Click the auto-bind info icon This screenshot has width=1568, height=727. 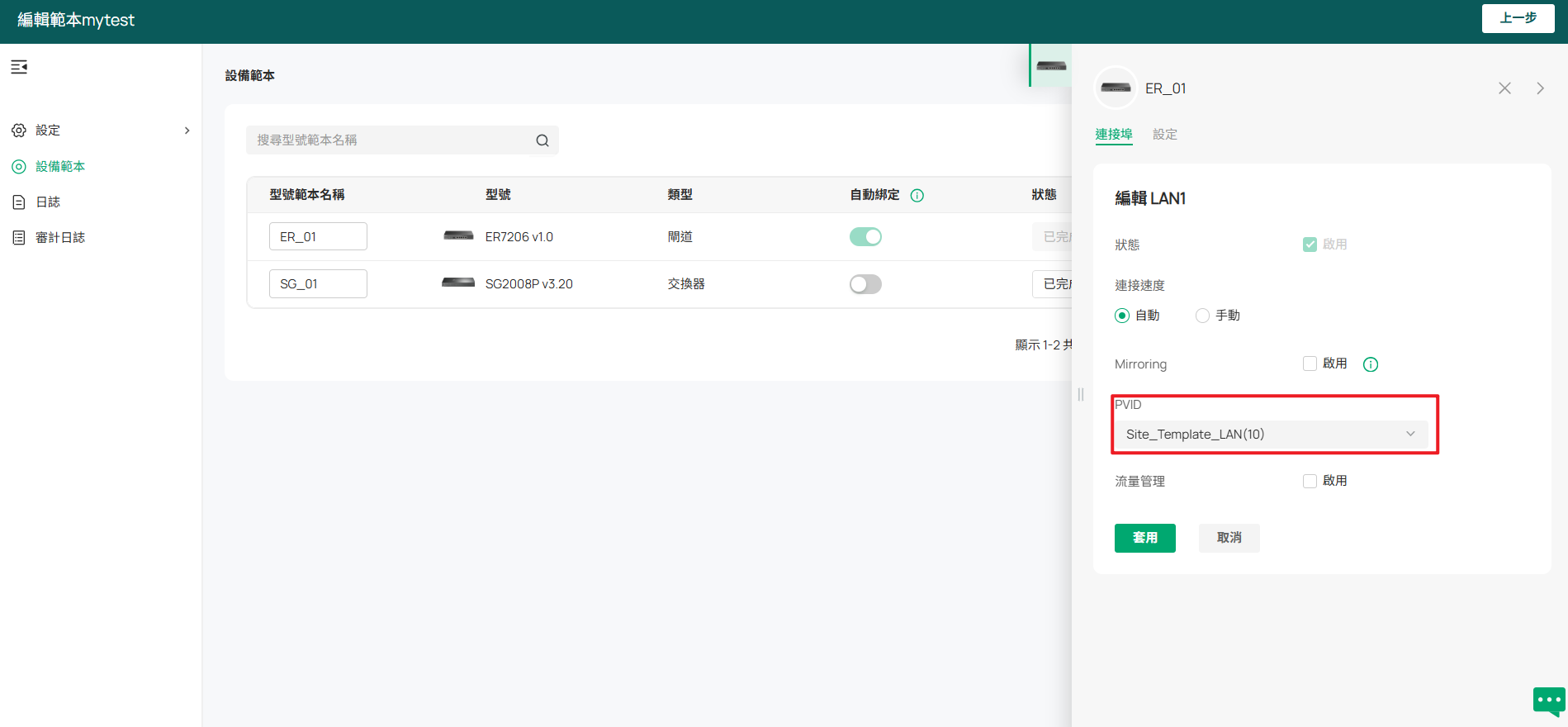917,196
